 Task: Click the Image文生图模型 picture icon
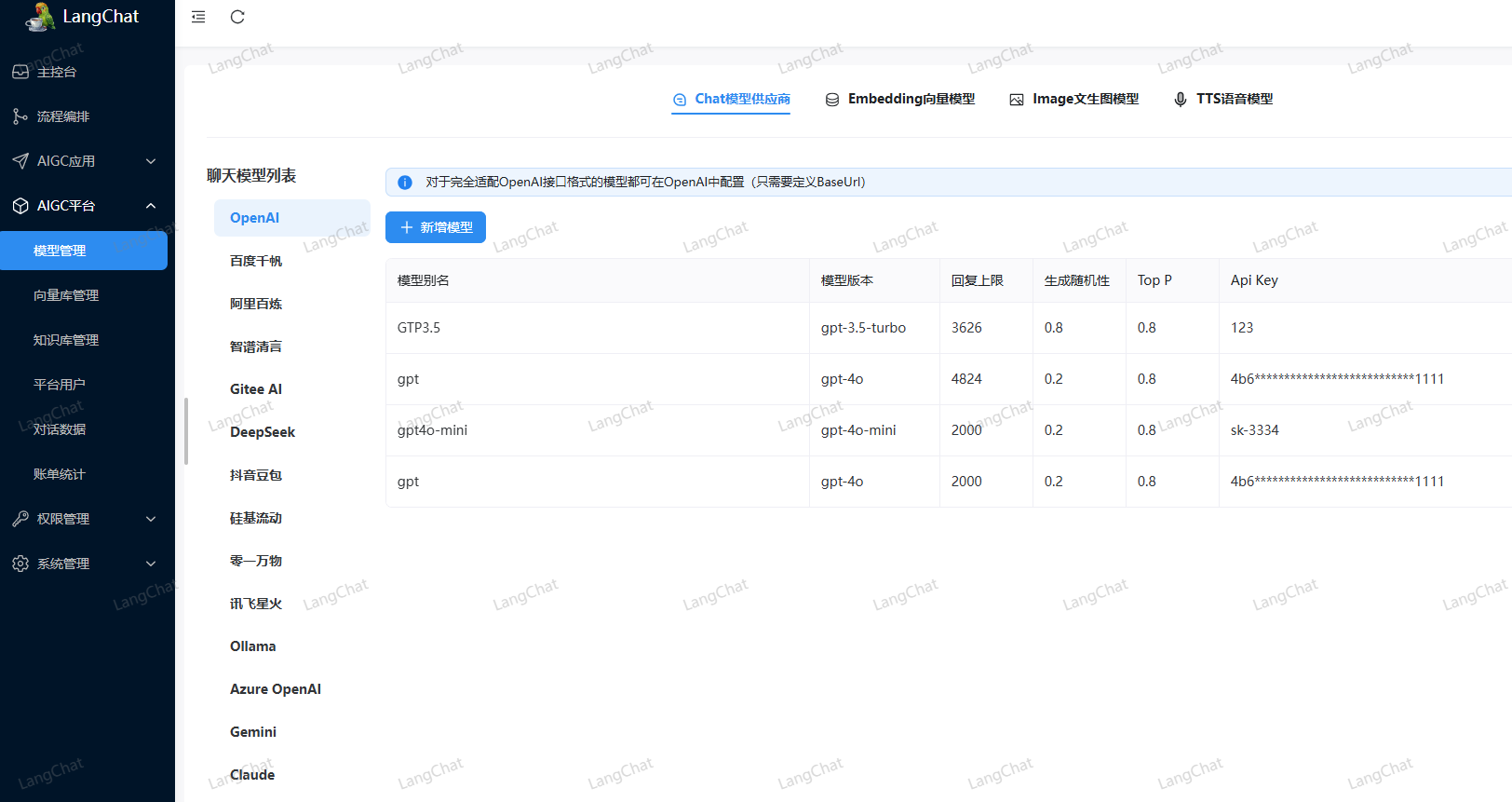(1017, 100)
